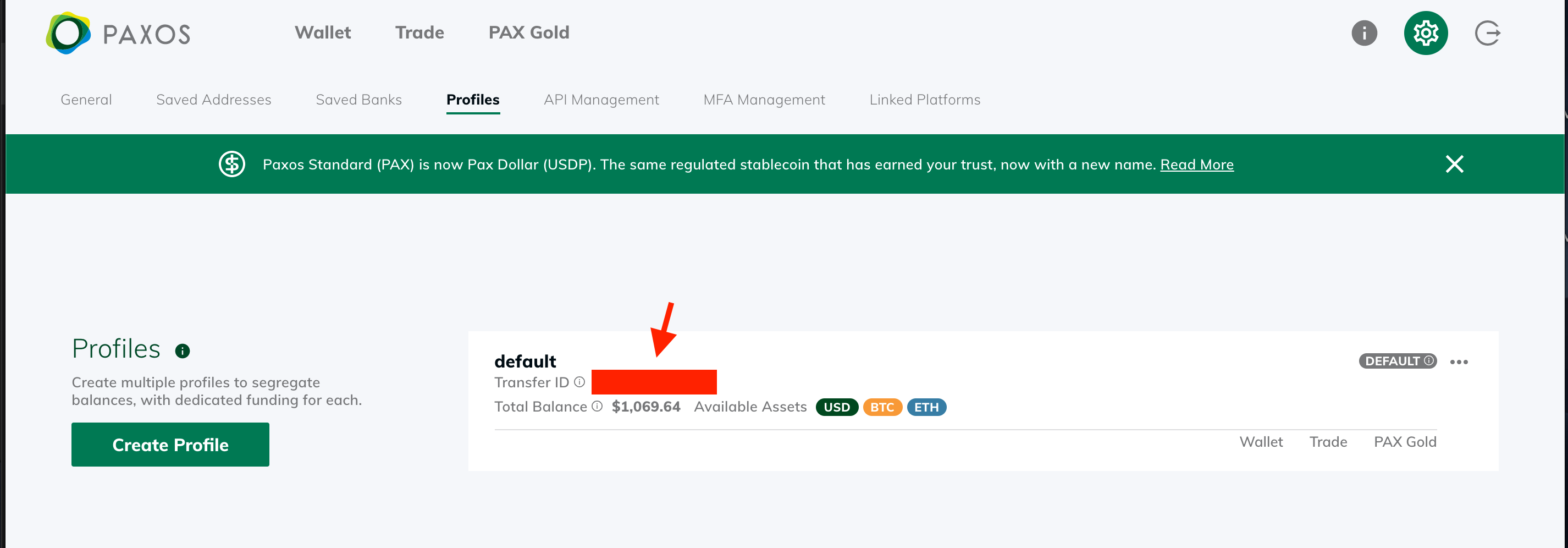The image size is (1568, 548).
Task: Click the Transfer ID info icon
Action: click(x=579, y=382)
